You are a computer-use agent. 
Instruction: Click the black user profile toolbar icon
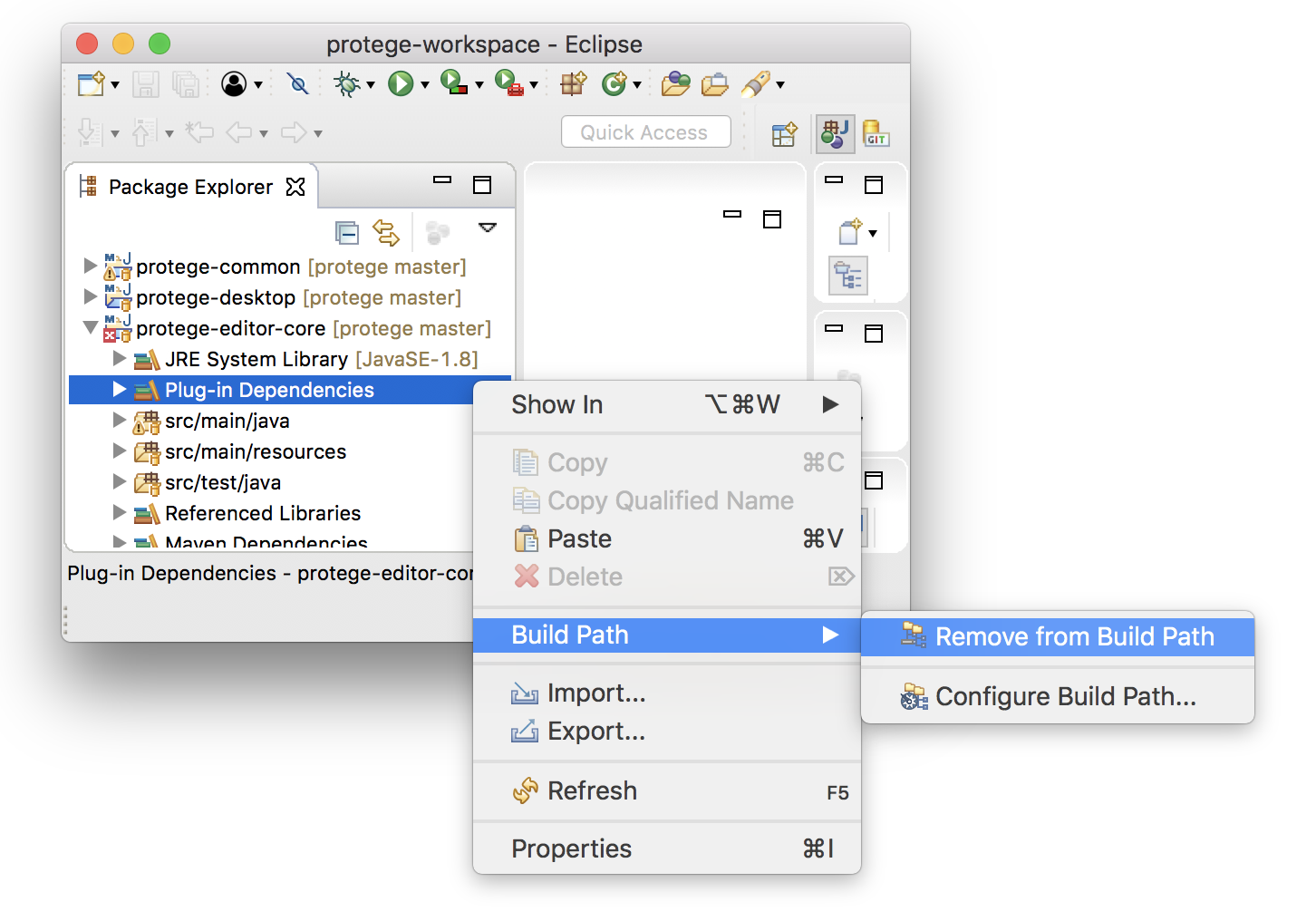[x=234, y=84]
